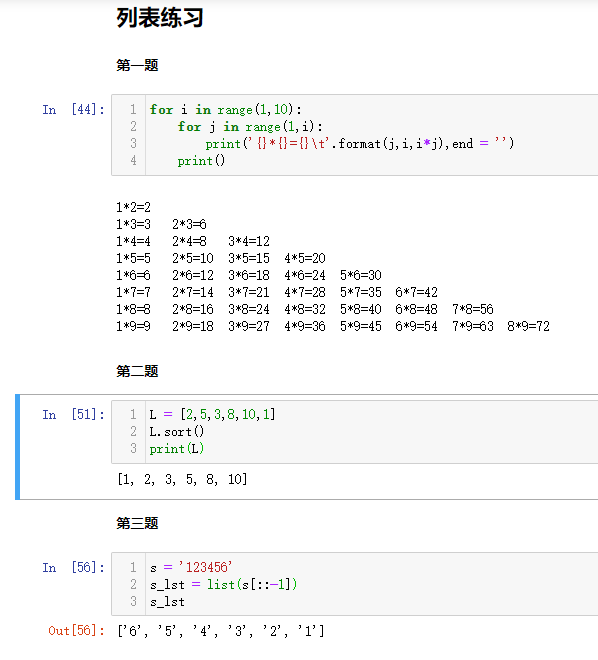This screenshot has width=598, height=660.
Task: Click output text '2*5=10'
Action: [x=193, y=258]
